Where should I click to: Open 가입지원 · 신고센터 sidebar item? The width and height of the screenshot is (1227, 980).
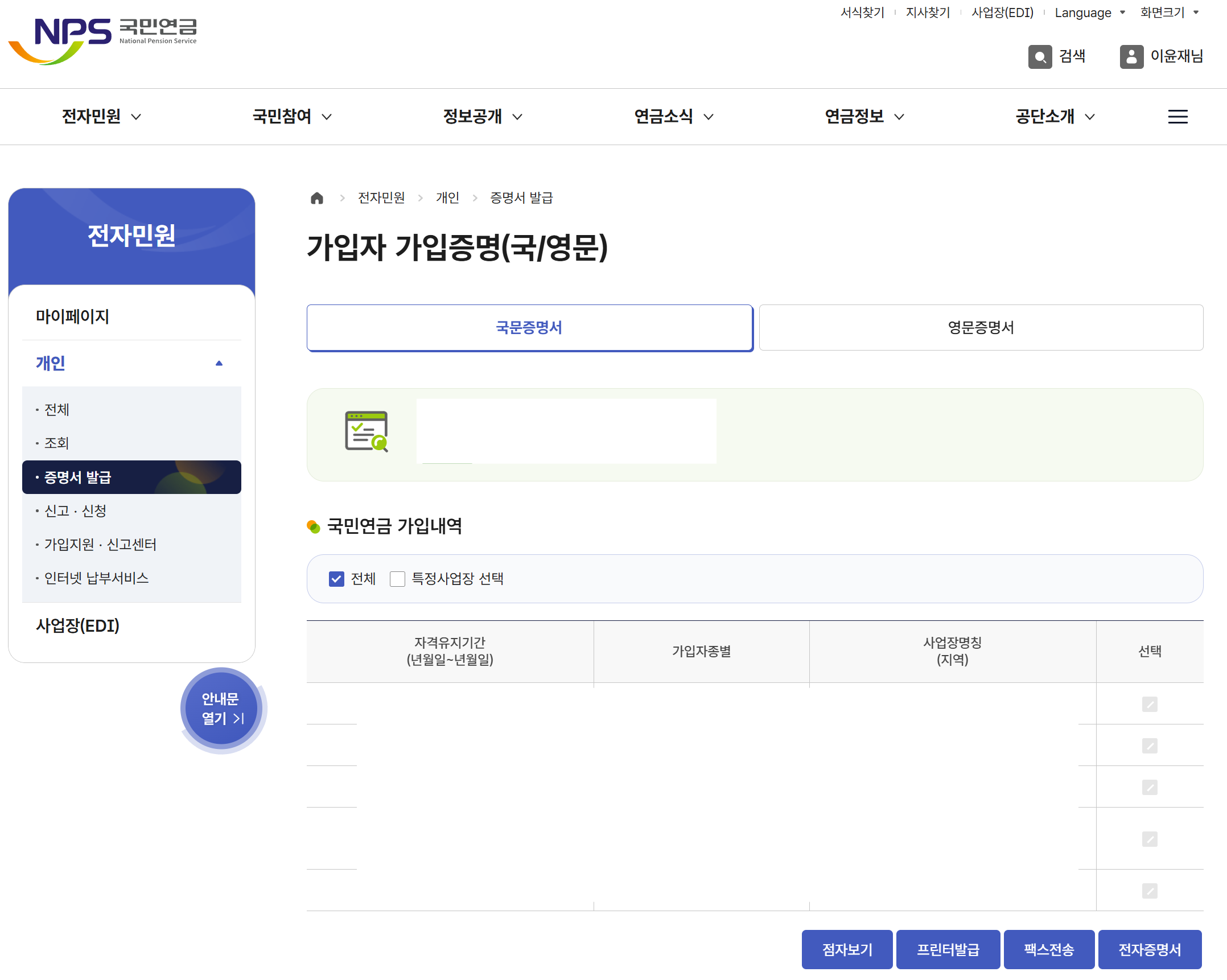click(x=100, y=544)
